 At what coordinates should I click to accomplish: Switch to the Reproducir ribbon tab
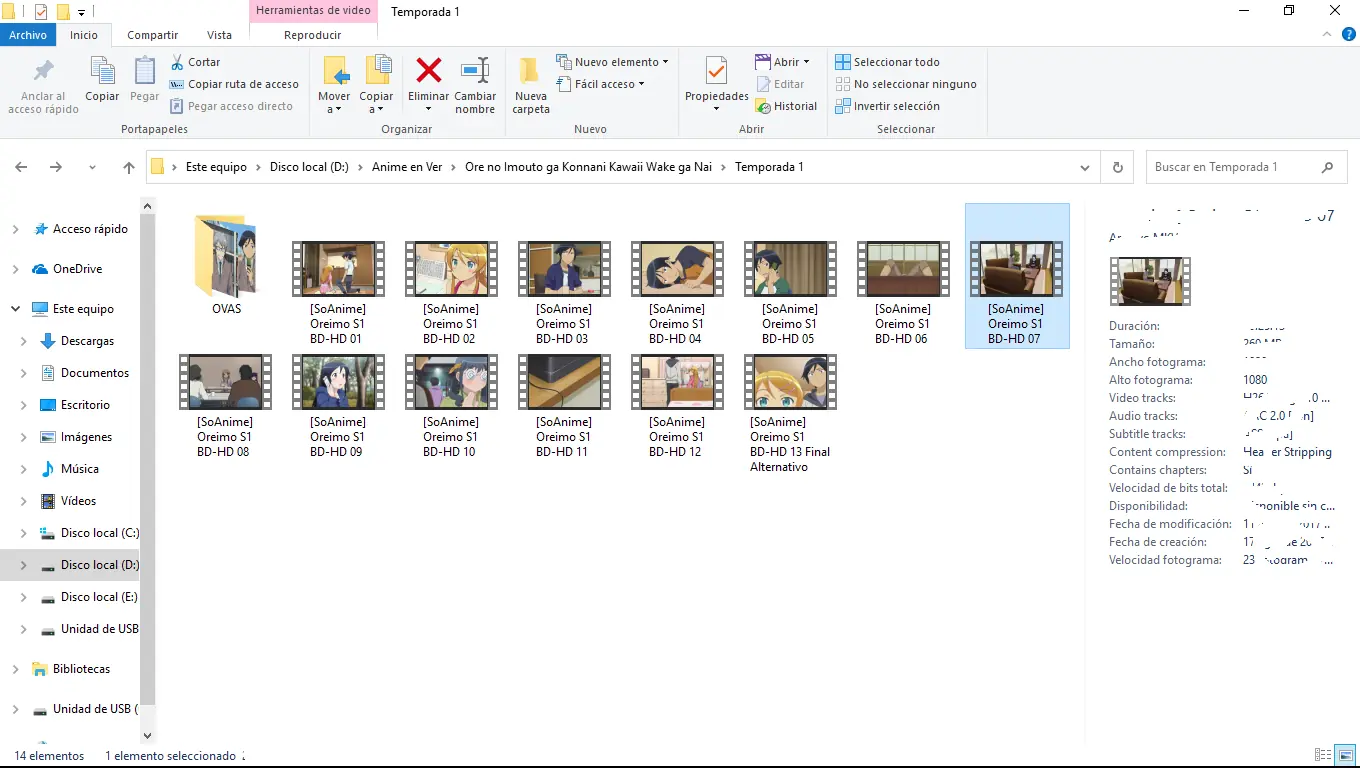tap(313, 35)
